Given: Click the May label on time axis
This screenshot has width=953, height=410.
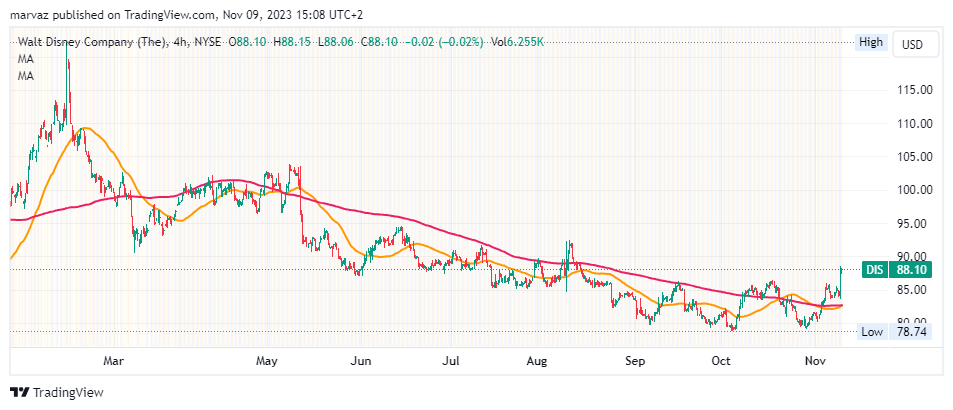Looking at the screenshot, I should pos(267,362).
